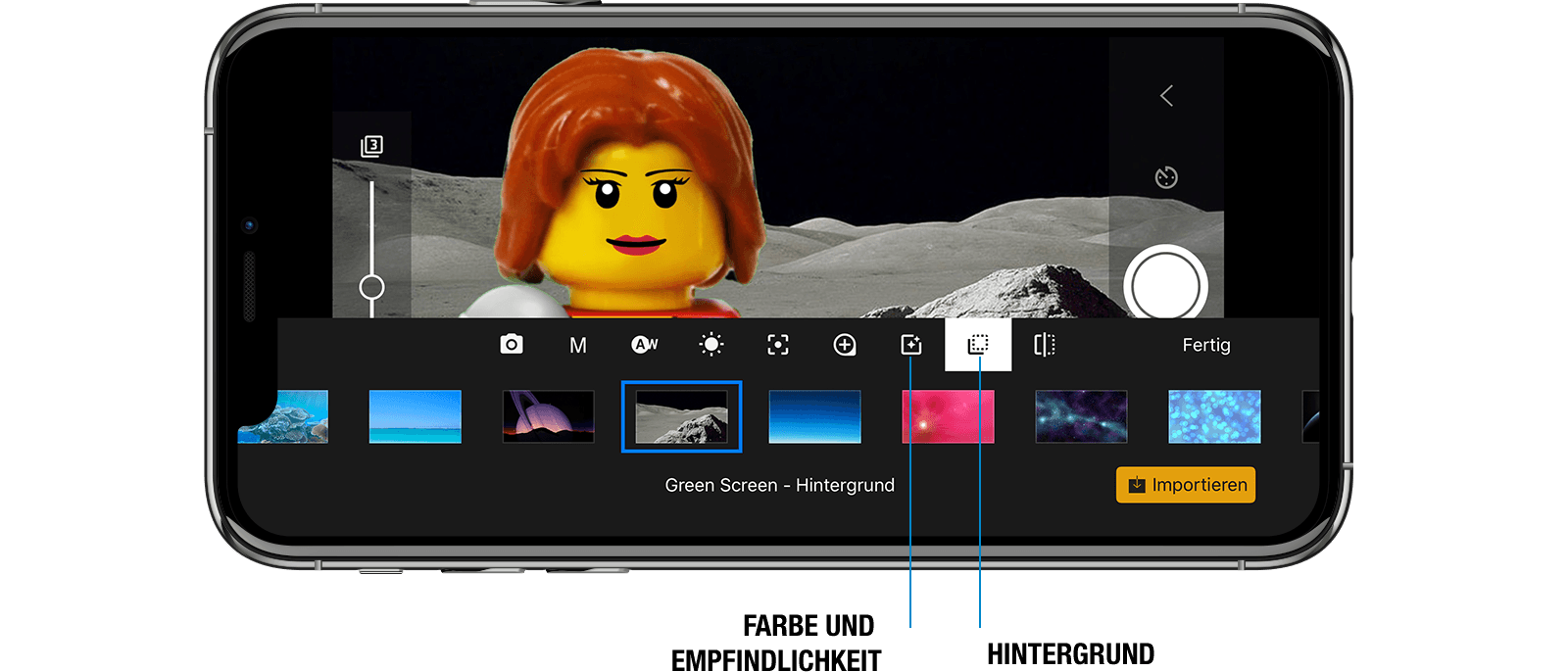Adjust the onion skin slider handle
This screenshot has width=1568, height=672.
tap(371, 287)
